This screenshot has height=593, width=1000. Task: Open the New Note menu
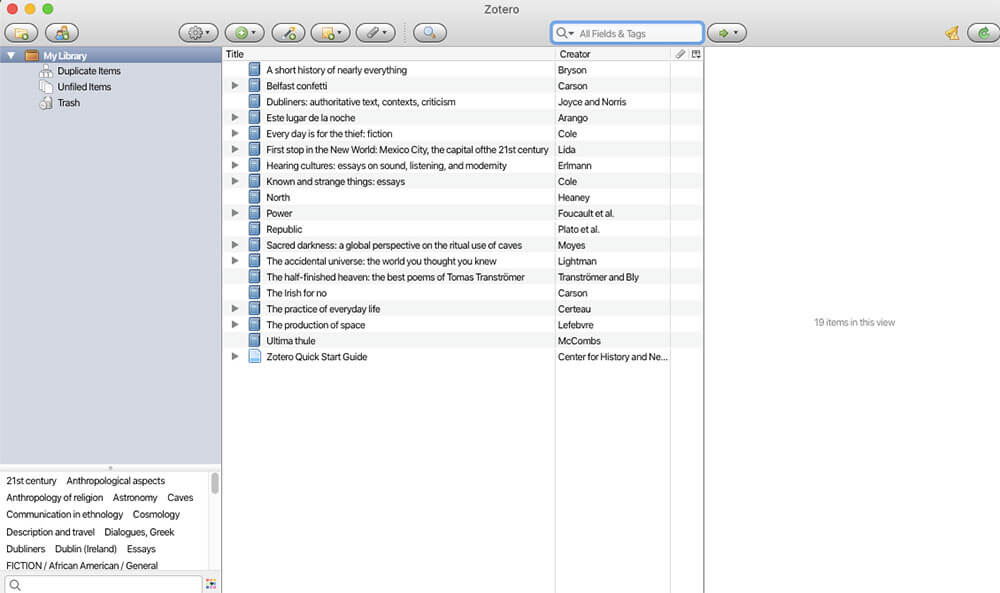[330, 33]
